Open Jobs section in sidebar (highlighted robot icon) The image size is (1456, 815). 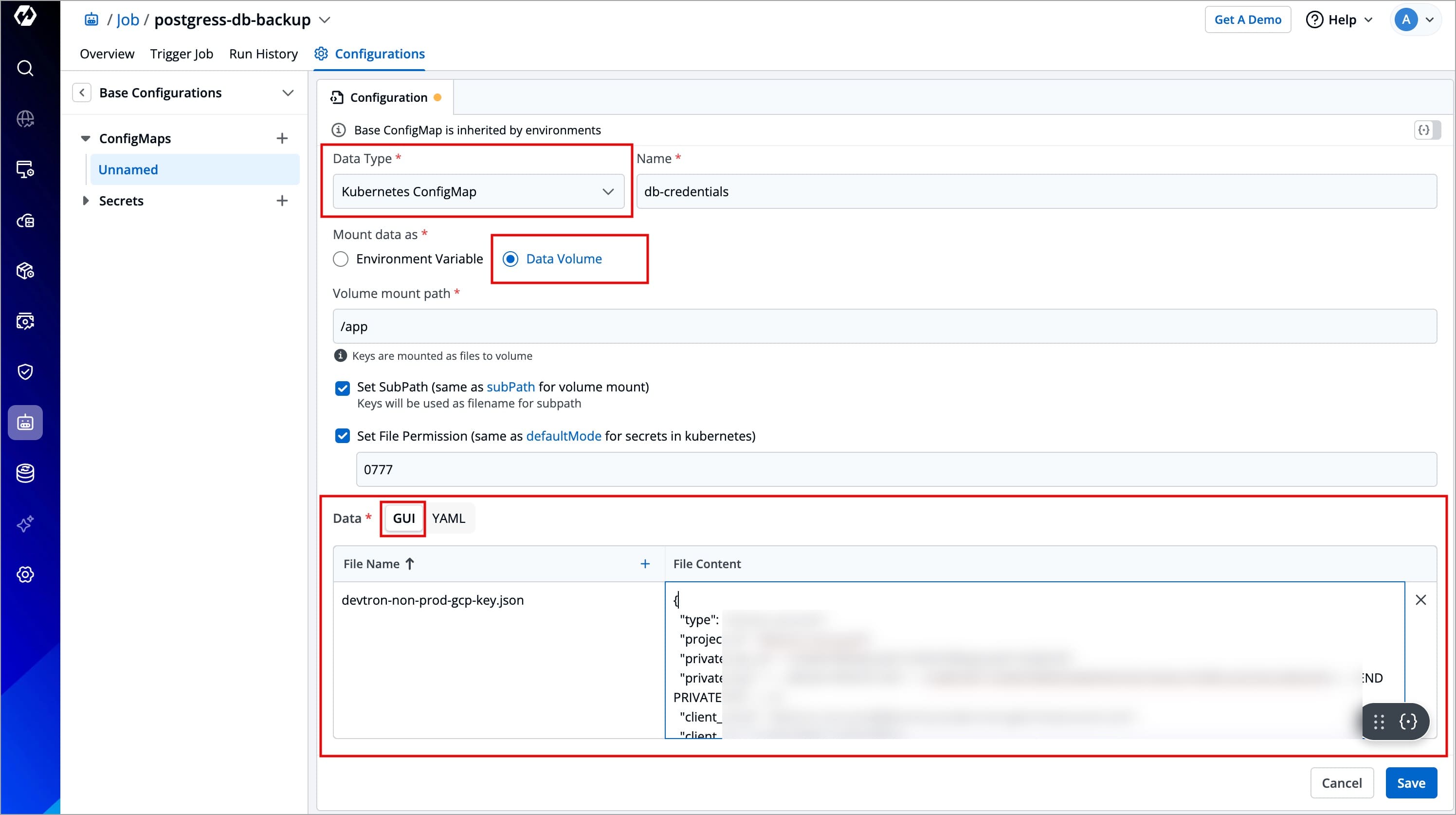25,423
